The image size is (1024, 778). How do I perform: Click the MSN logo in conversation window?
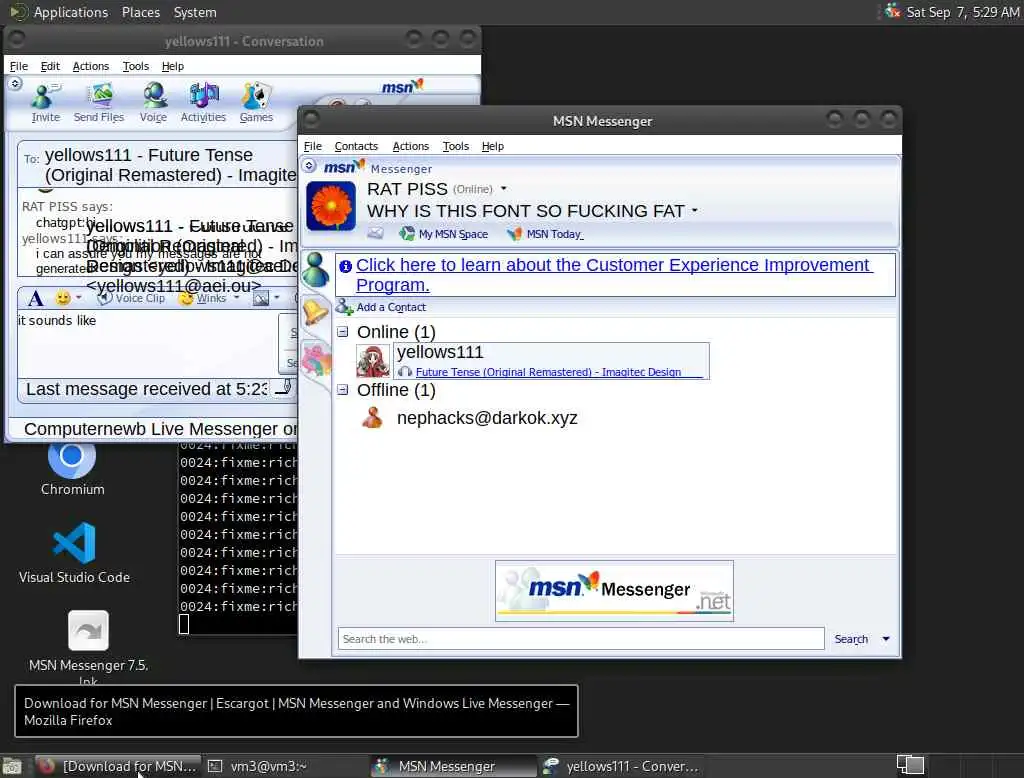[x=402, y=86]
